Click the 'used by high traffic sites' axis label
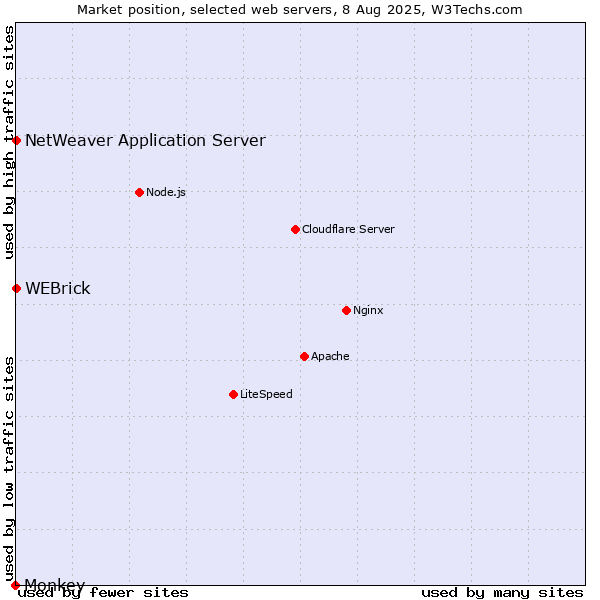Screen dimensions: 600x600 pyautogui.click(x=9, y=142)
